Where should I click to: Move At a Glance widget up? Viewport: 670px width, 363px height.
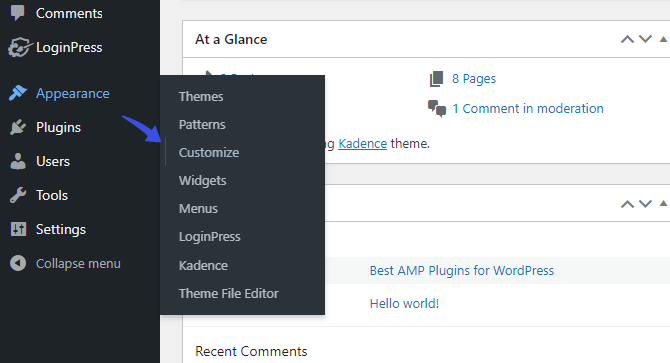click(x=627, y=39)
